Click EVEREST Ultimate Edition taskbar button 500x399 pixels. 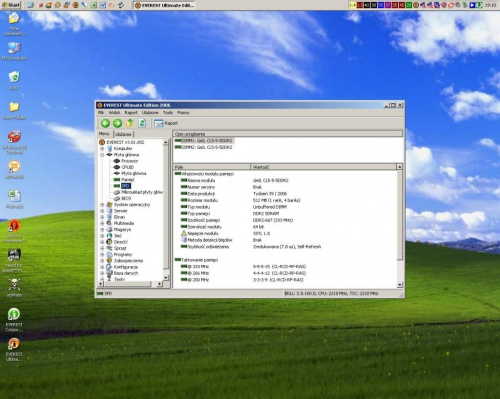164,5
